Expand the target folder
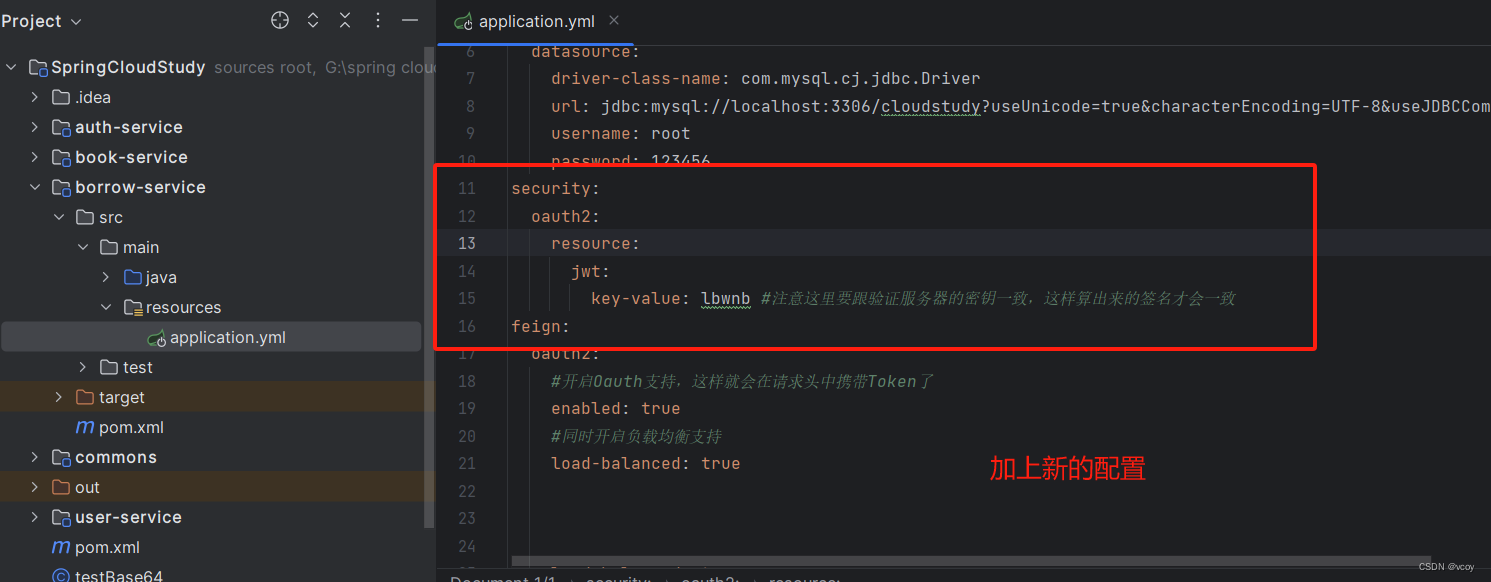This screenshot has height=582, width=1491. pos(59,397)
